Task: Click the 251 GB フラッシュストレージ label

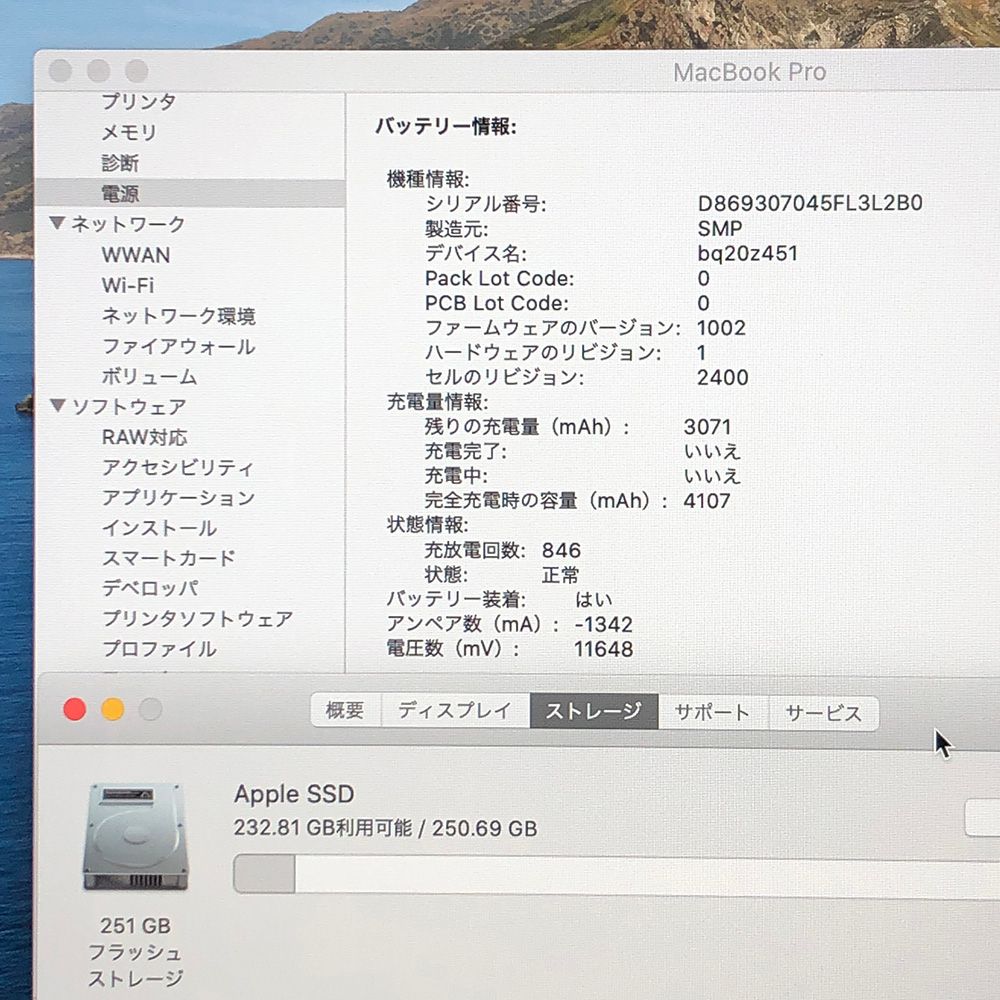Action: (135, 952)
